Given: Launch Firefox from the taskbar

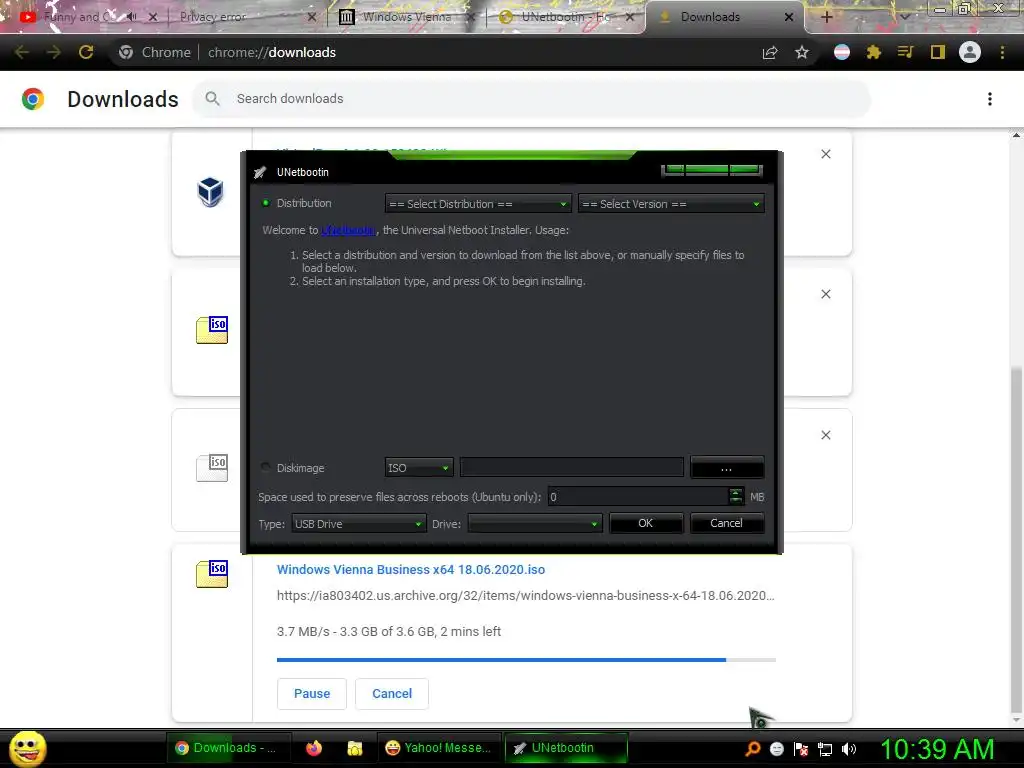Looking at the screenshot, I should (x=314, y=748).
